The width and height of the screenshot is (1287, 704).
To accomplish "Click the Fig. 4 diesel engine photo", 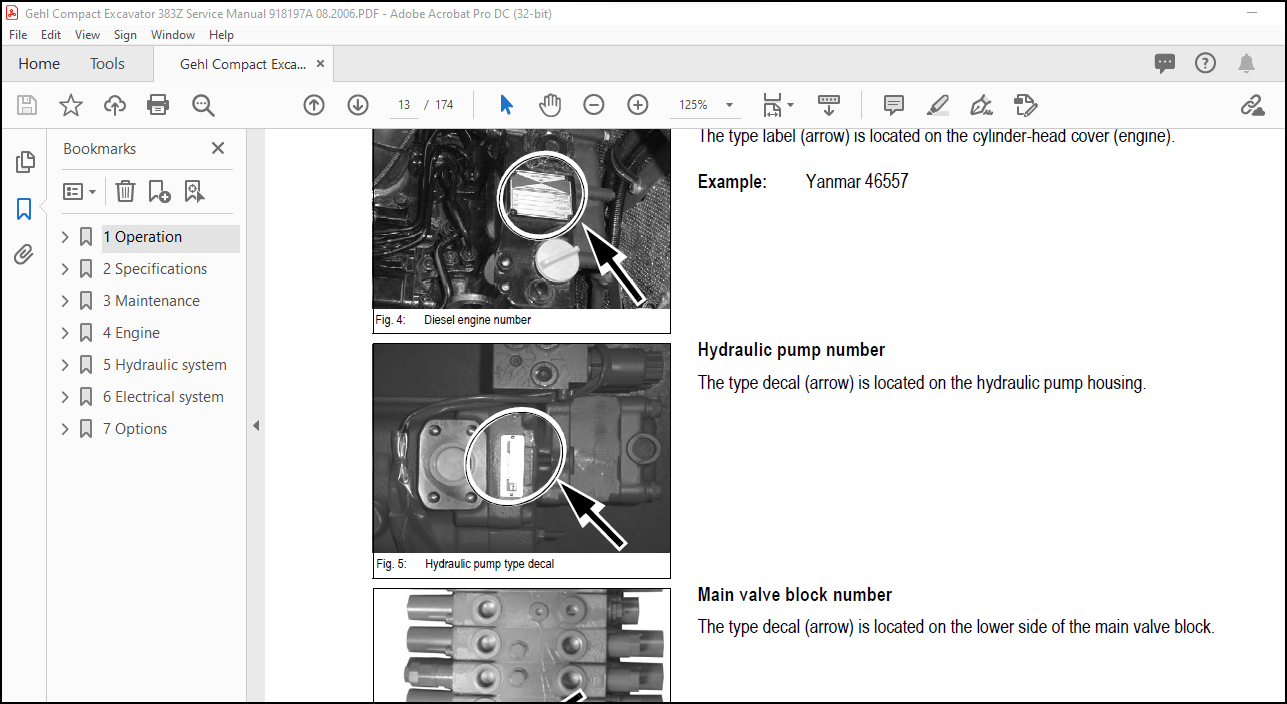I will (522, 219).
